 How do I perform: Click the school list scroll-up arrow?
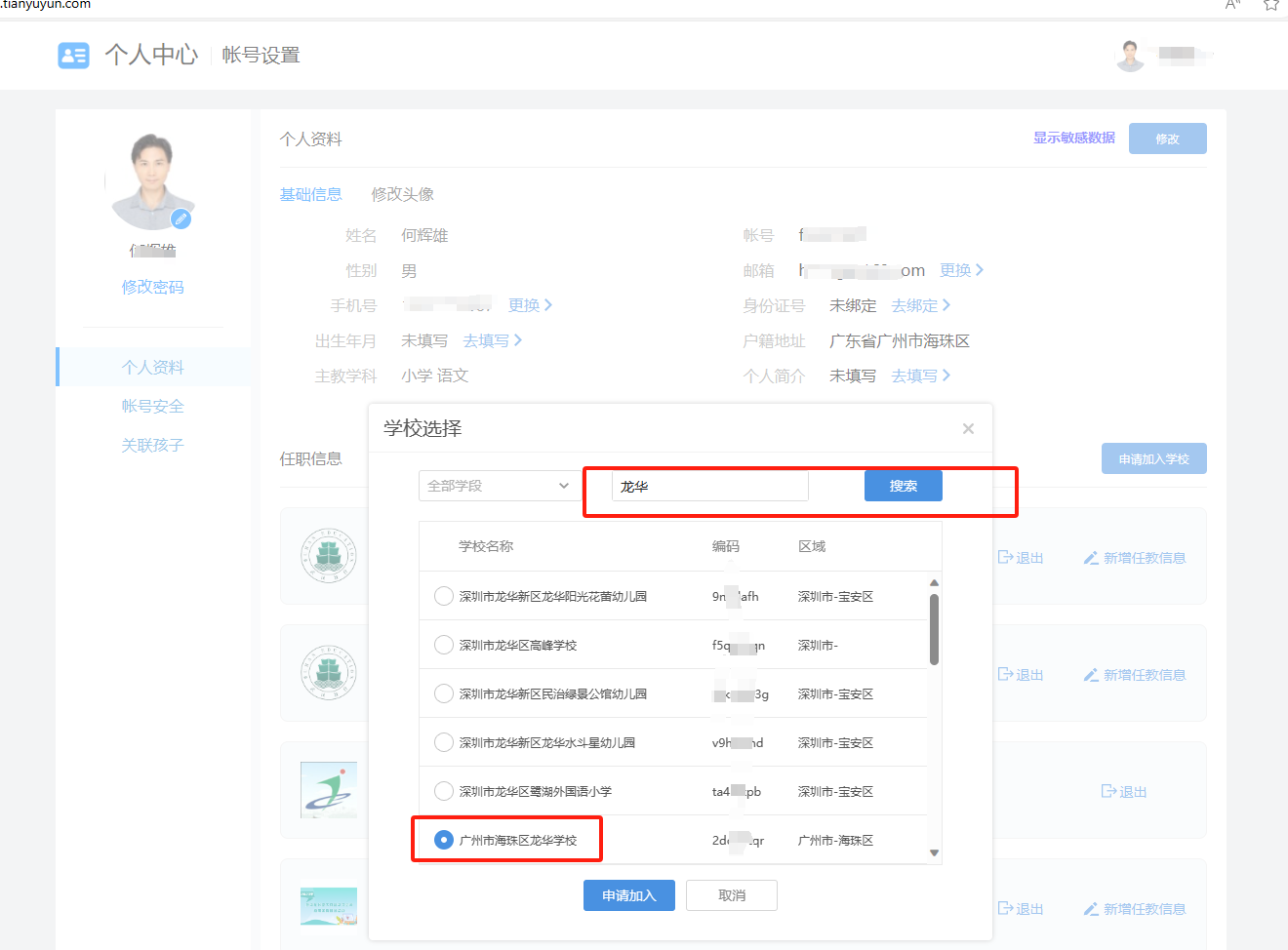pyautogui.click(x=934, y=583)
